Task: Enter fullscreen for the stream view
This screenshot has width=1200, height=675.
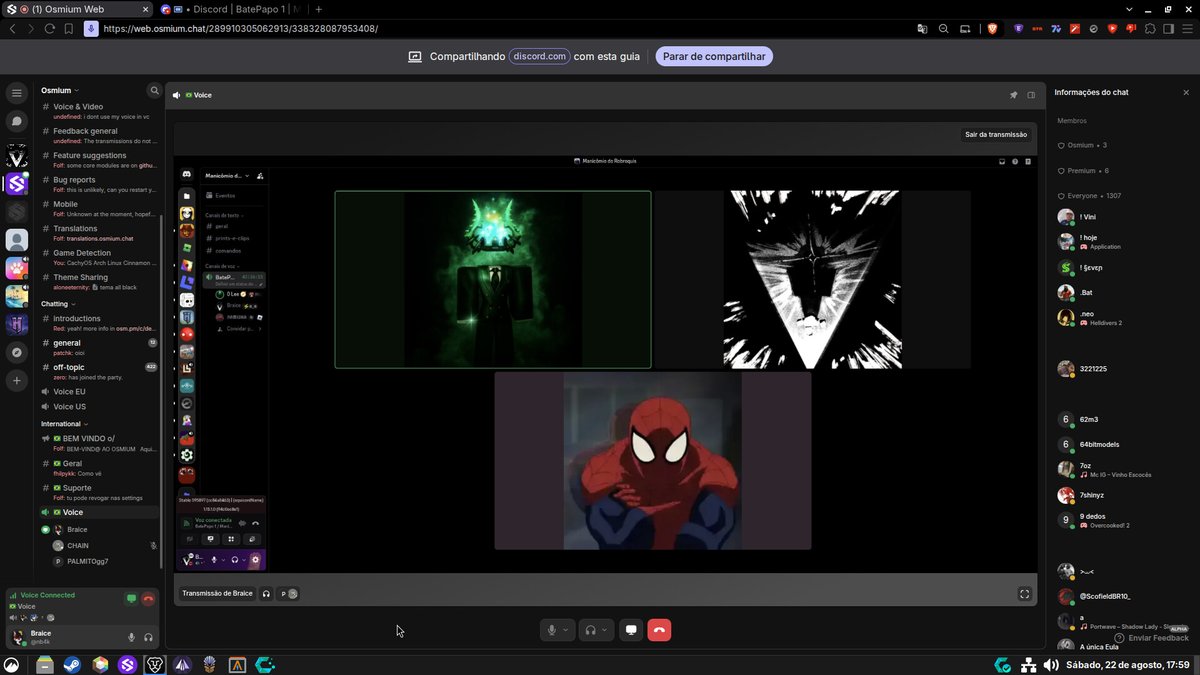Action: (x=1024, y=594)
